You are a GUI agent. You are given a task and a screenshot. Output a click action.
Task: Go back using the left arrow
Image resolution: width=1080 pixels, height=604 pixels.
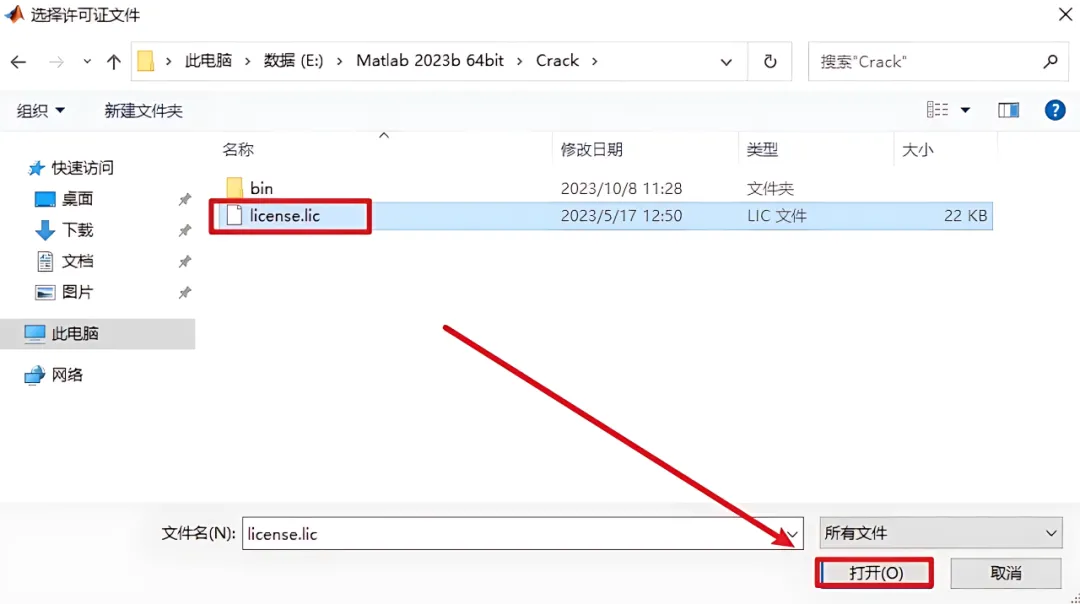coord(19,62)
